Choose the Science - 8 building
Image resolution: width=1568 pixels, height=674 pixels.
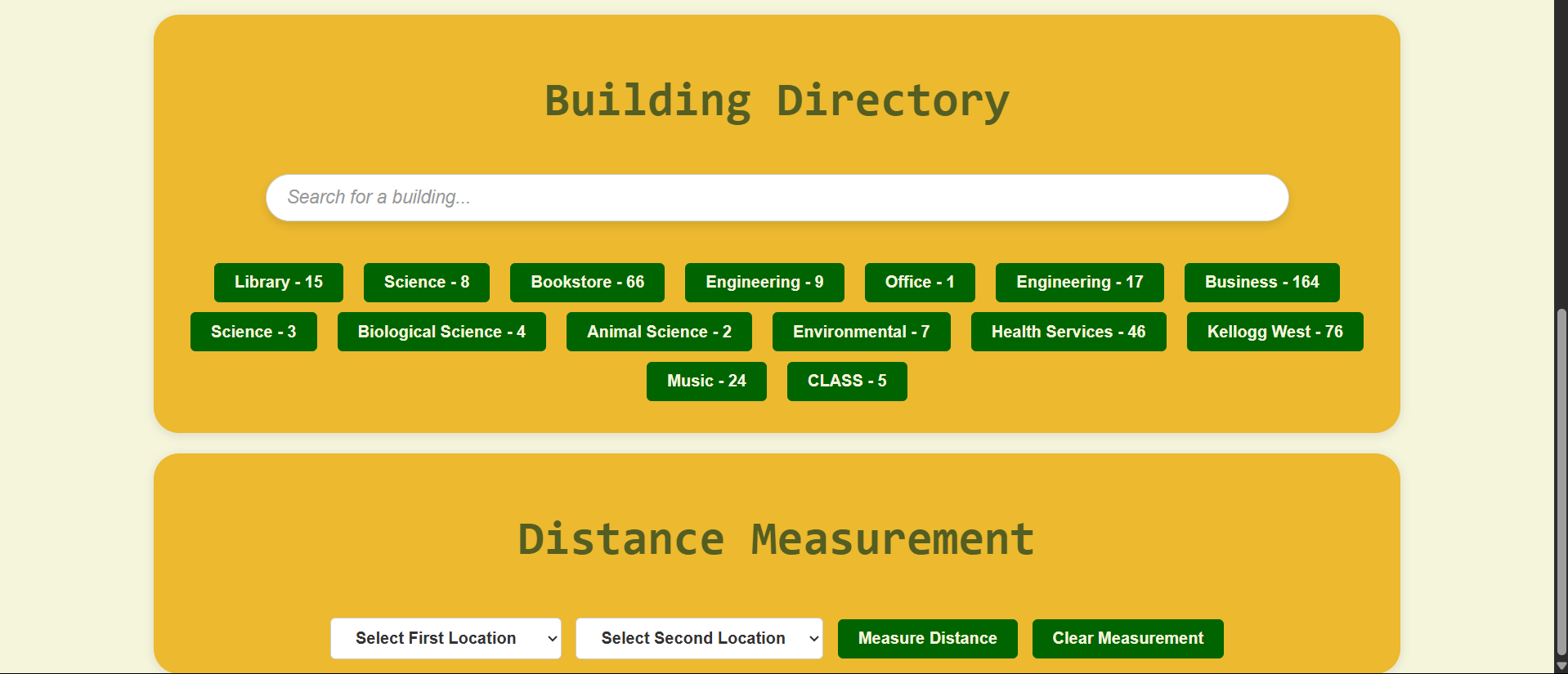click(x=427, y=283)
